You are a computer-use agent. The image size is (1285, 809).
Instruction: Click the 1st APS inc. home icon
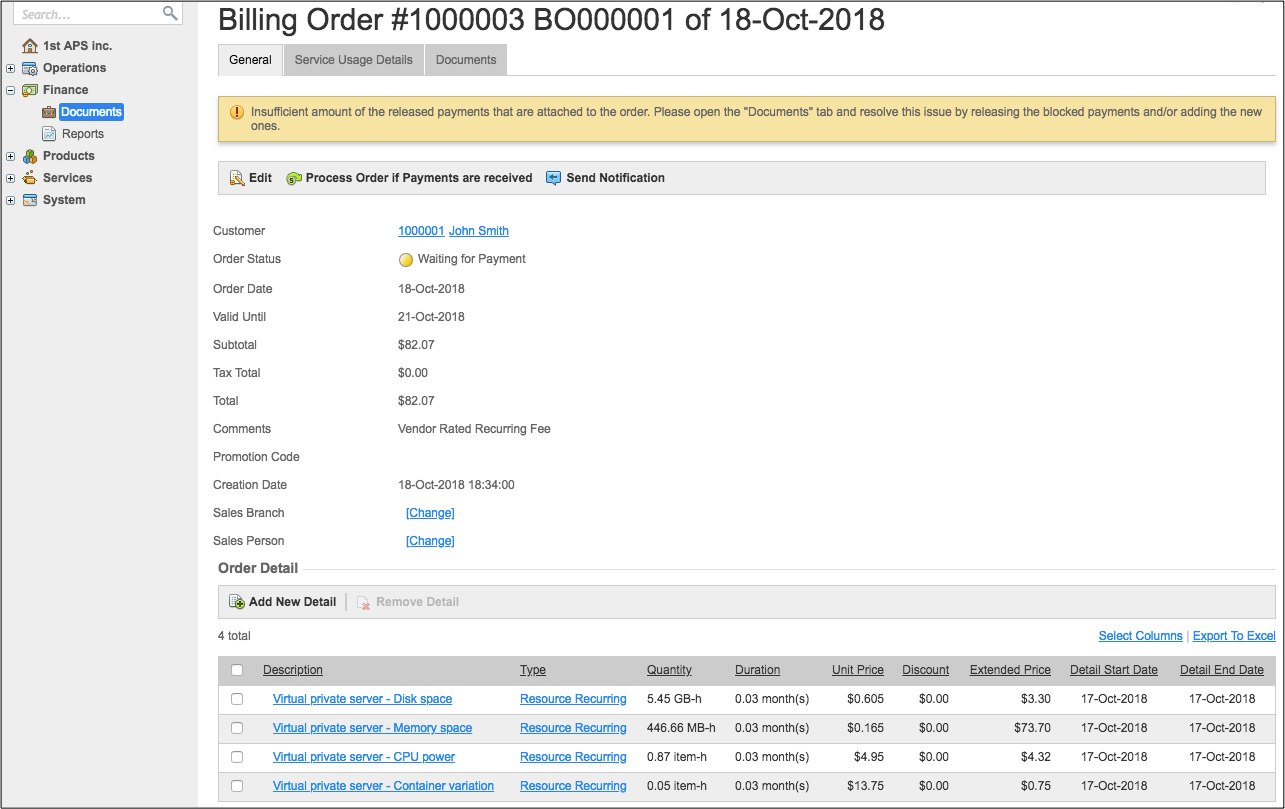click(x=30, y=46)
